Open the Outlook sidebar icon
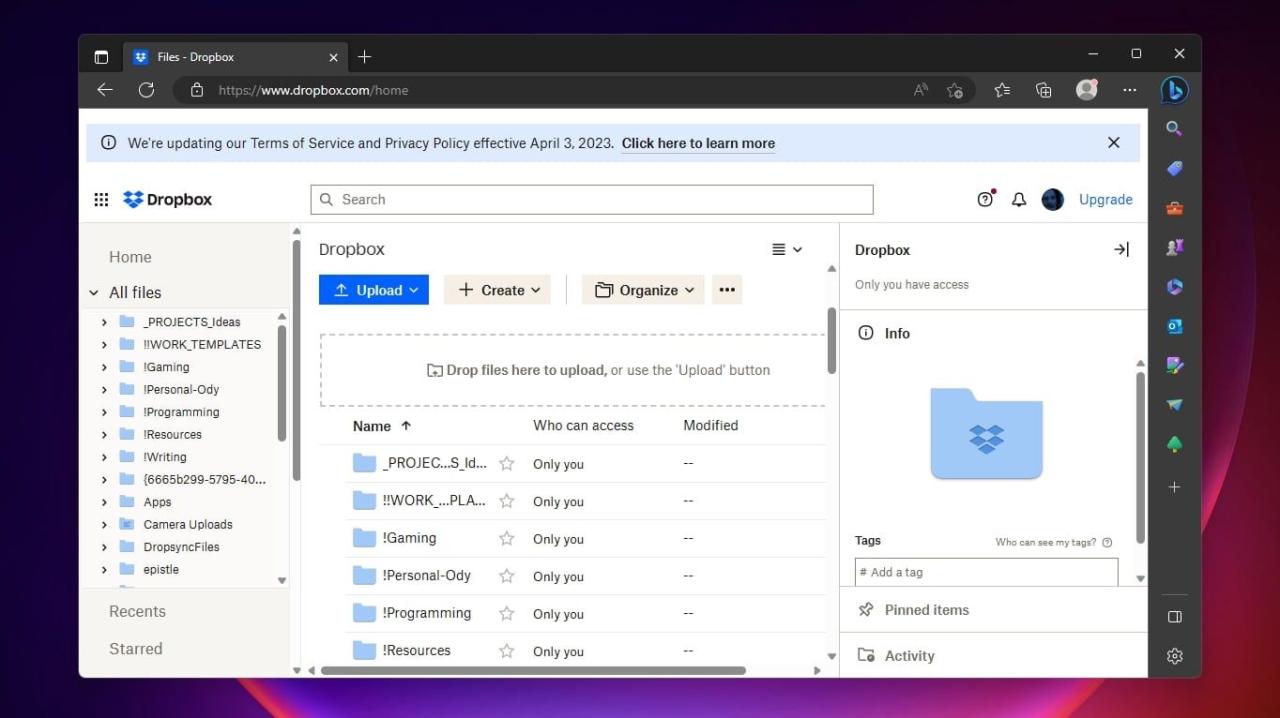The height and width of the screenshot is (718, 1280). [1174, 326]
